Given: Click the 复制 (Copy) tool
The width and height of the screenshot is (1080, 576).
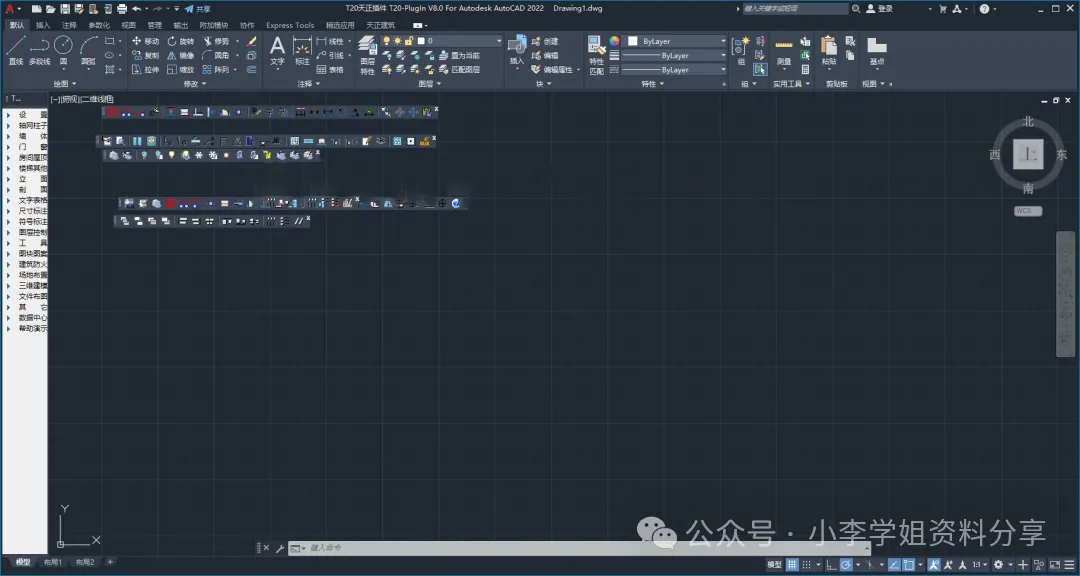Looking at the screenshot, I should coord(145,55).
